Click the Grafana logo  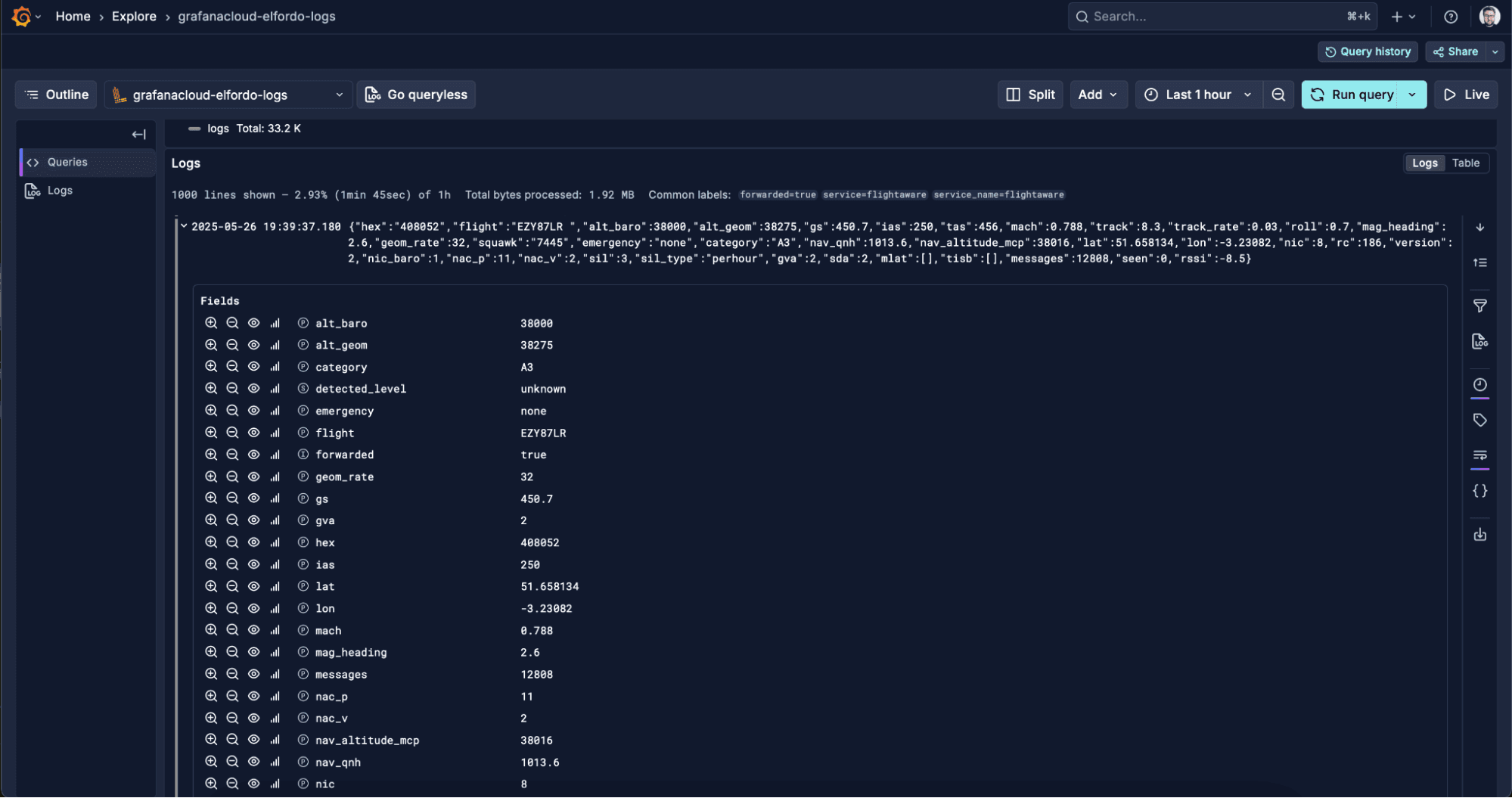21,16
